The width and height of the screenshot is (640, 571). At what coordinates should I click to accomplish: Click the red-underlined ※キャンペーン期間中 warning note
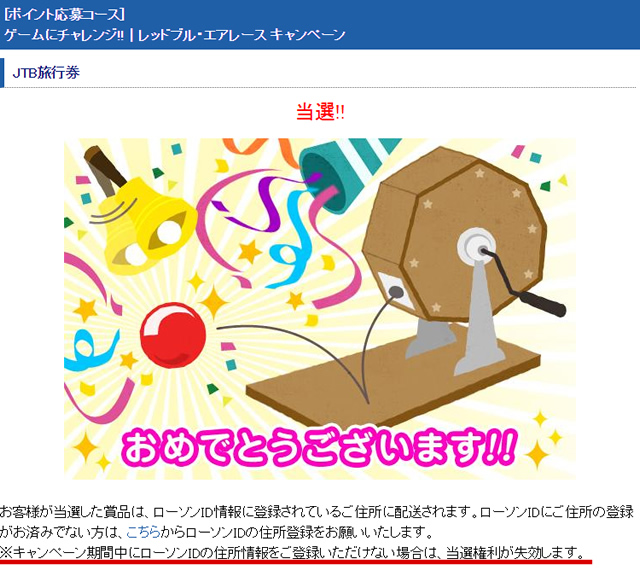pos(293,553)
